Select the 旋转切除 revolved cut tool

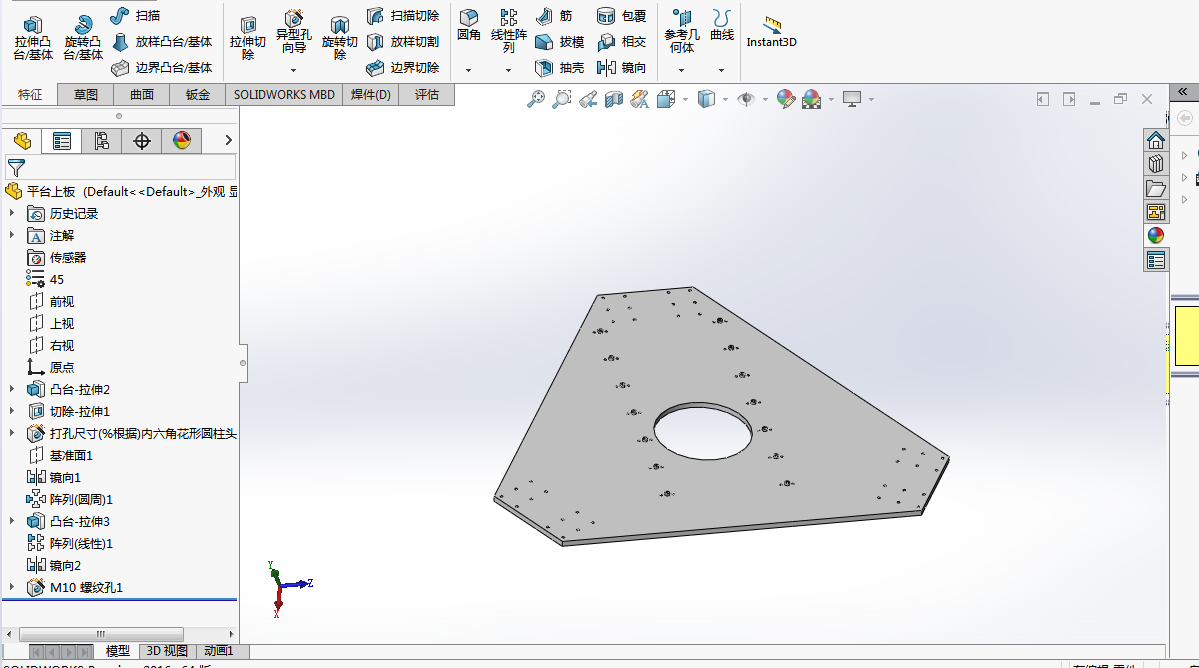point(340,38)
